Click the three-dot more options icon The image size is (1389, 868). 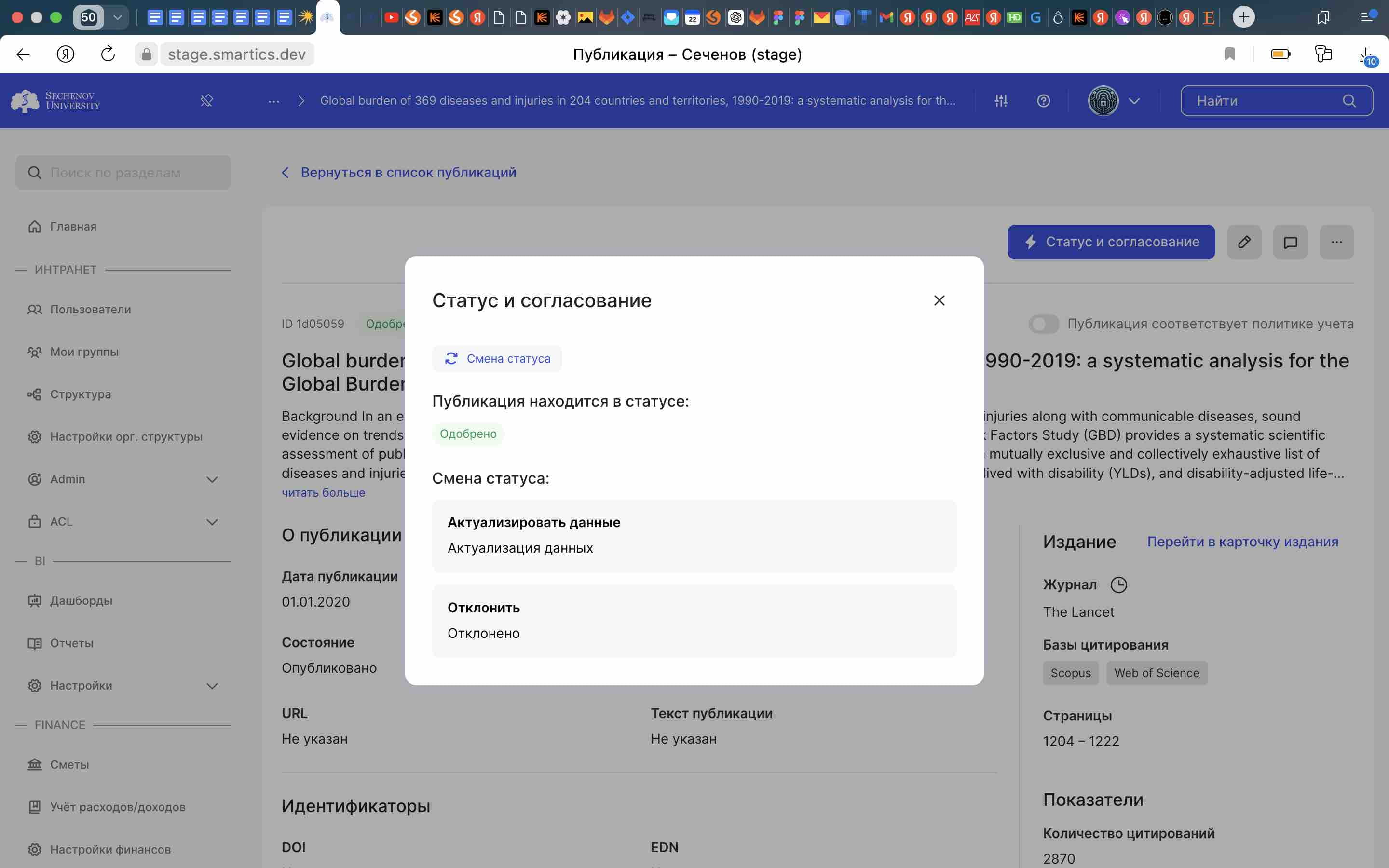[x=1337, y=242]
